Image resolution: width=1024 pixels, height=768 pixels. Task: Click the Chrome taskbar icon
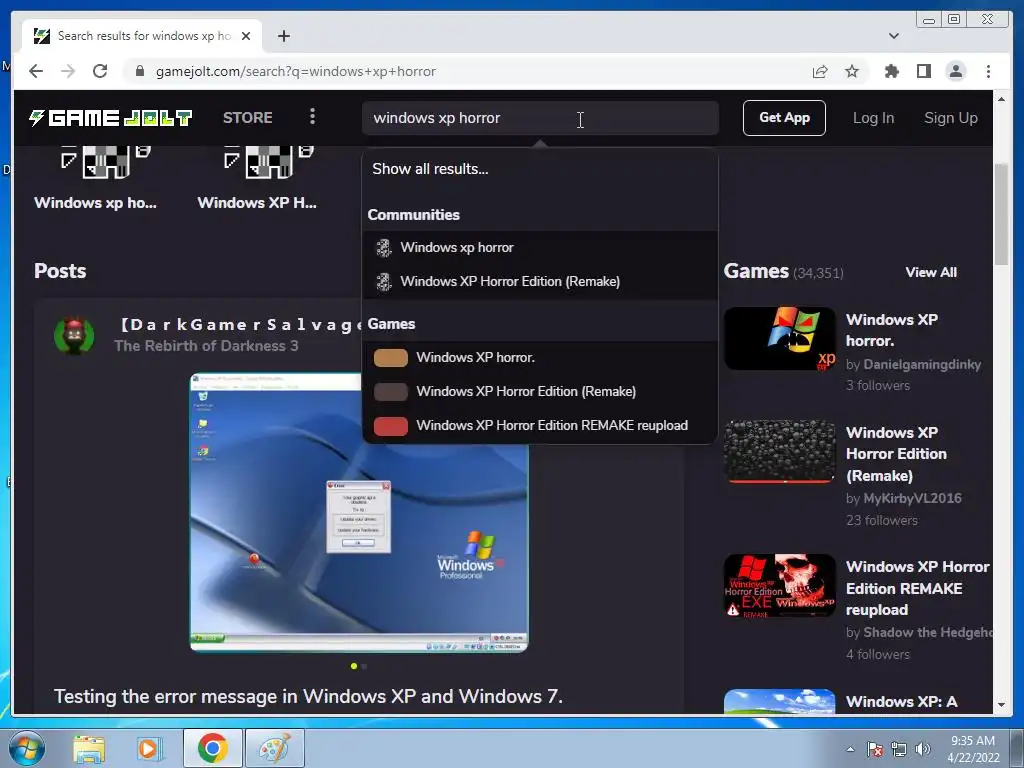pos(213,748)
